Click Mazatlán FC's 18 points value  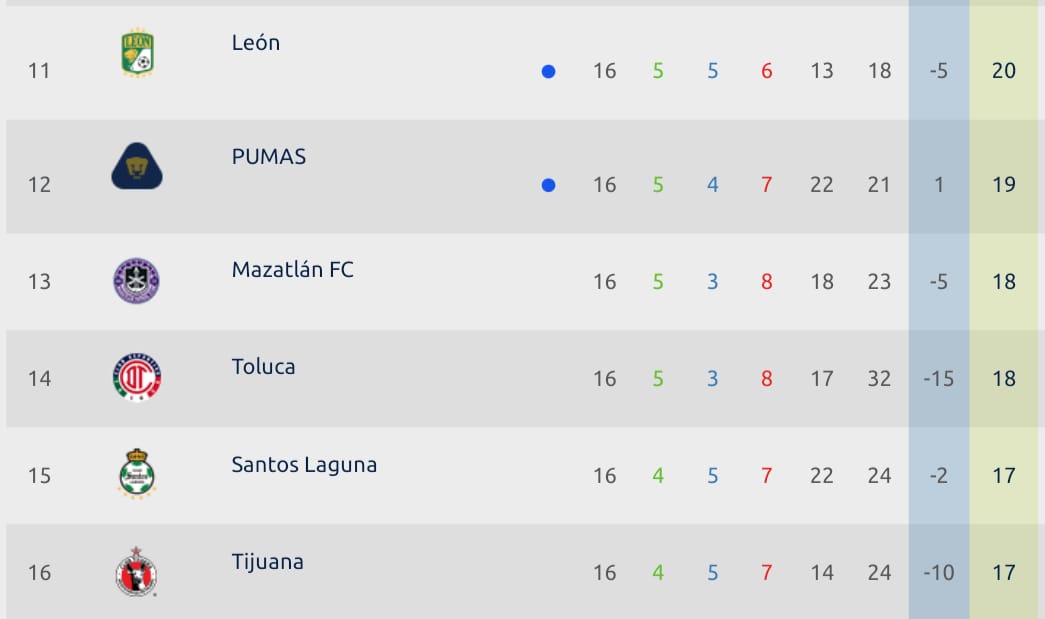click(x=1004, y=282)
